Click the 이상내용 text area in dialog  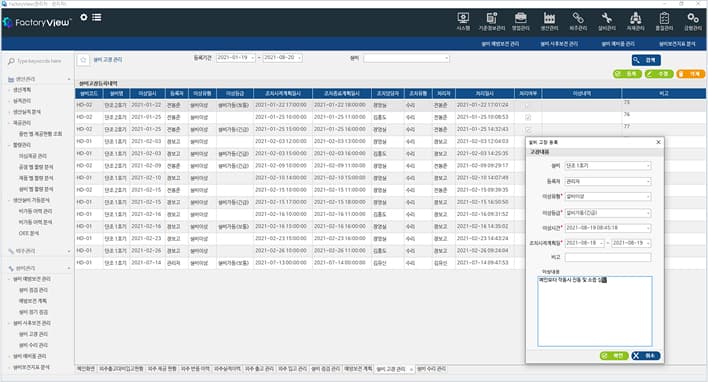[x=595, y=311]
